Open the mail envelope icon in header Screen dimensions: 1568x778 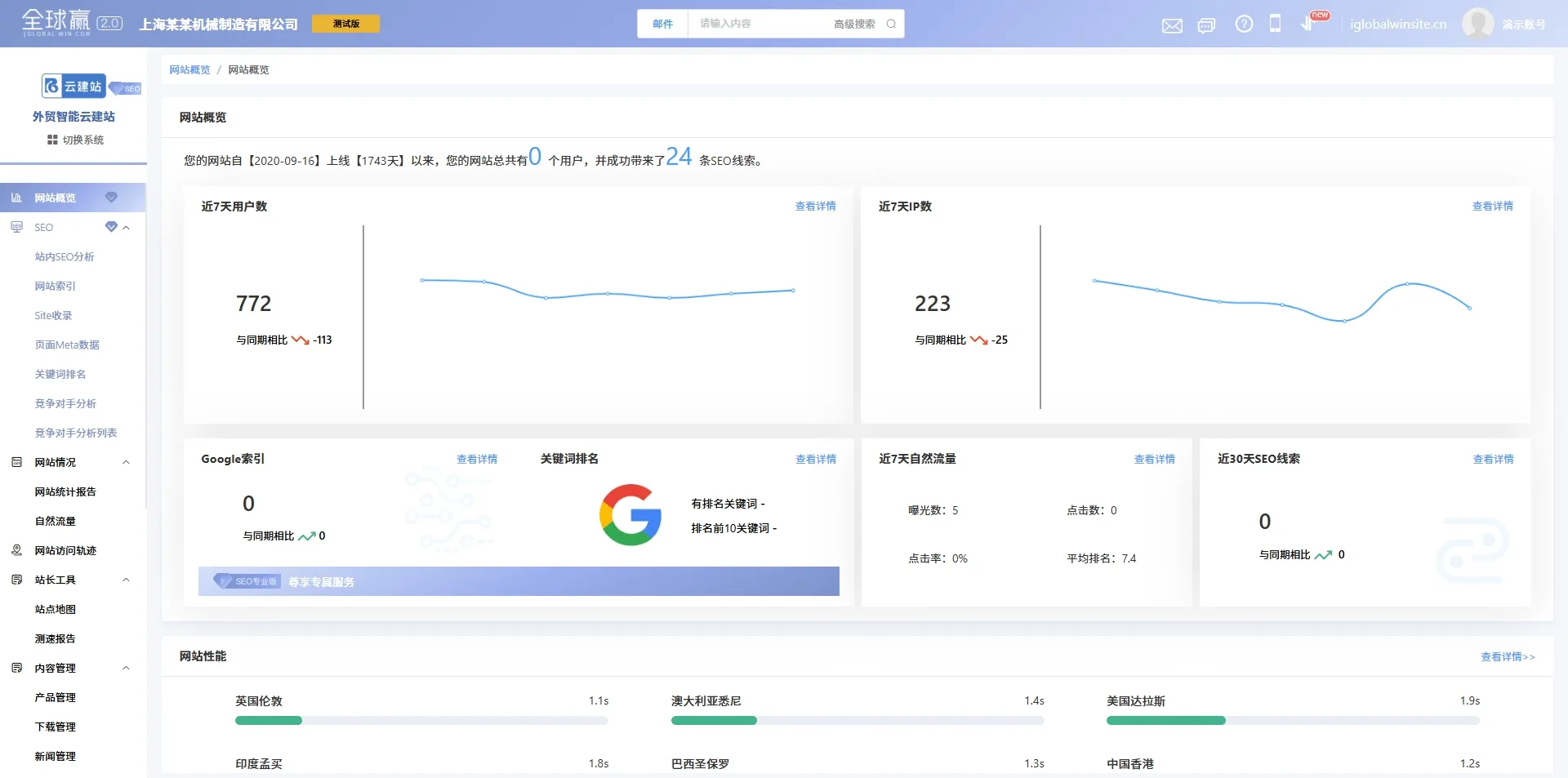pyautogui.click(x=1172, y=25)
